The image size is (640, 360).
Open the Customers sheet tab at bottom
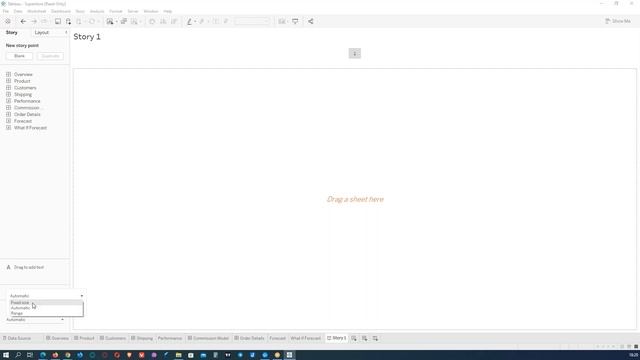pyautogui.click(x=113, y=338)
